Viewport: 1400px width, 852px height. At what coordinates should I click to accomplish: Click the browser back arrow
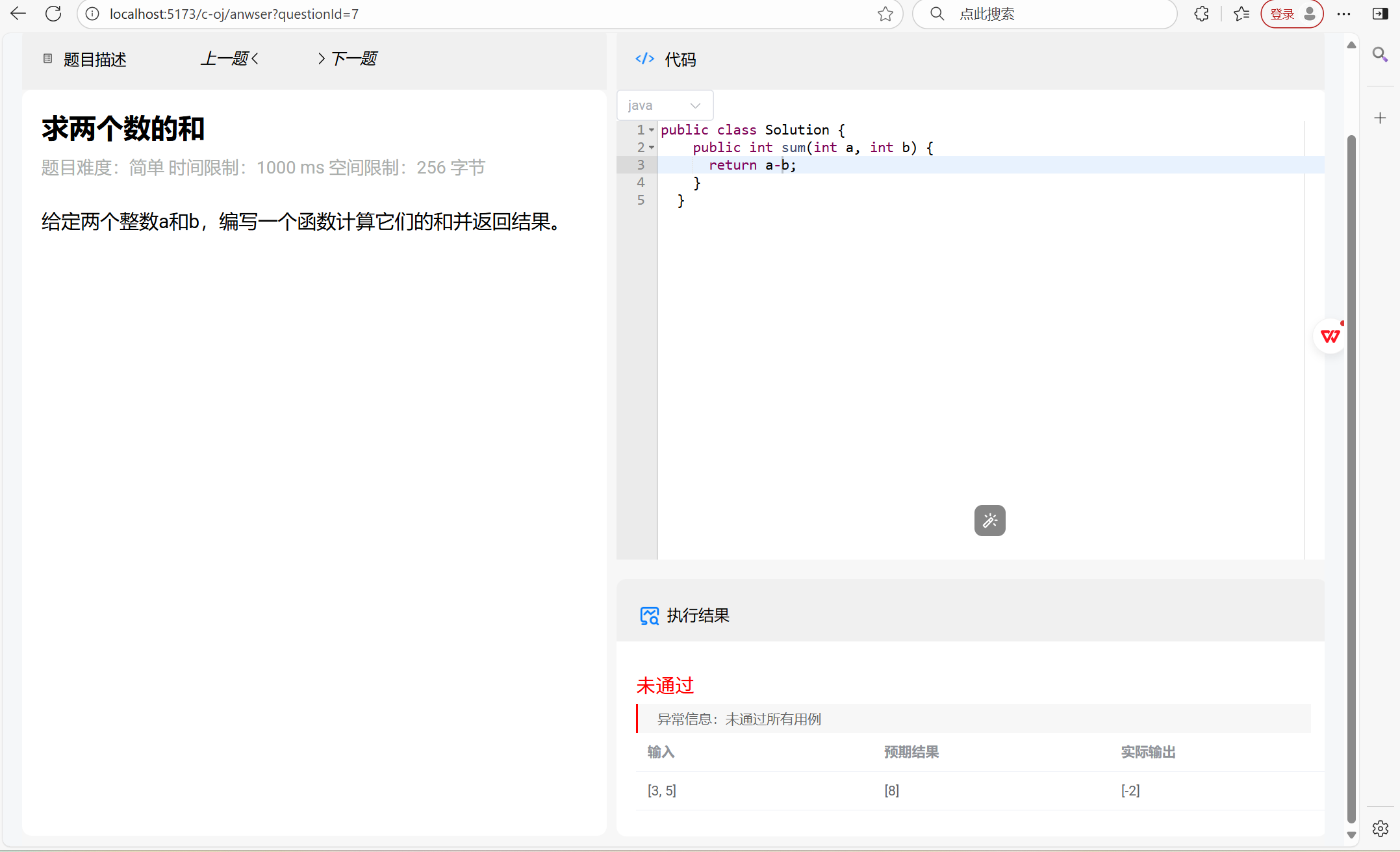click(18, 14)
